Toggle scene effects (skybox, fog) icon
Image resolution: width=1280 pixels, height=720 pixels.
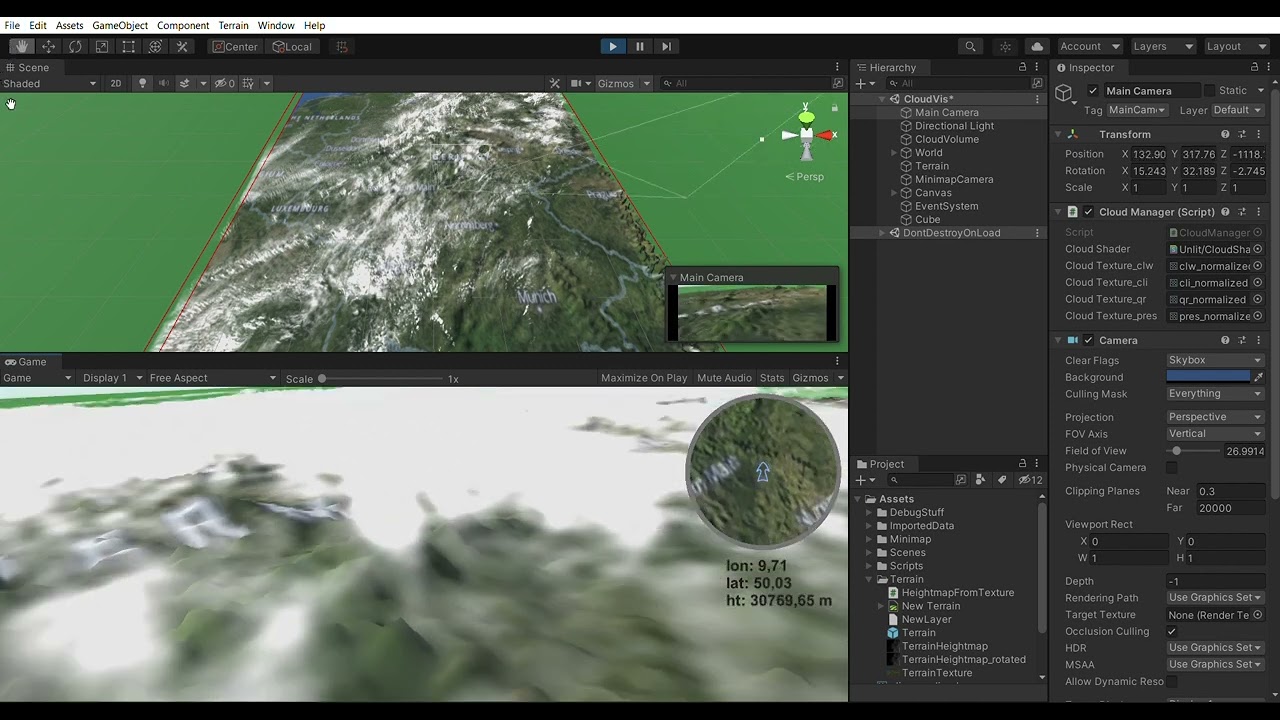(185, 83)
